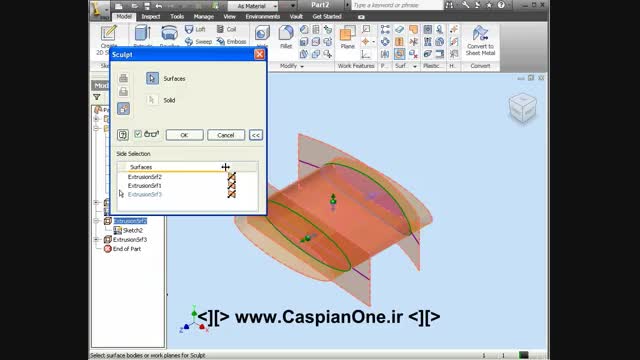Click Convert to Sheet Metal

pos(480,41)
